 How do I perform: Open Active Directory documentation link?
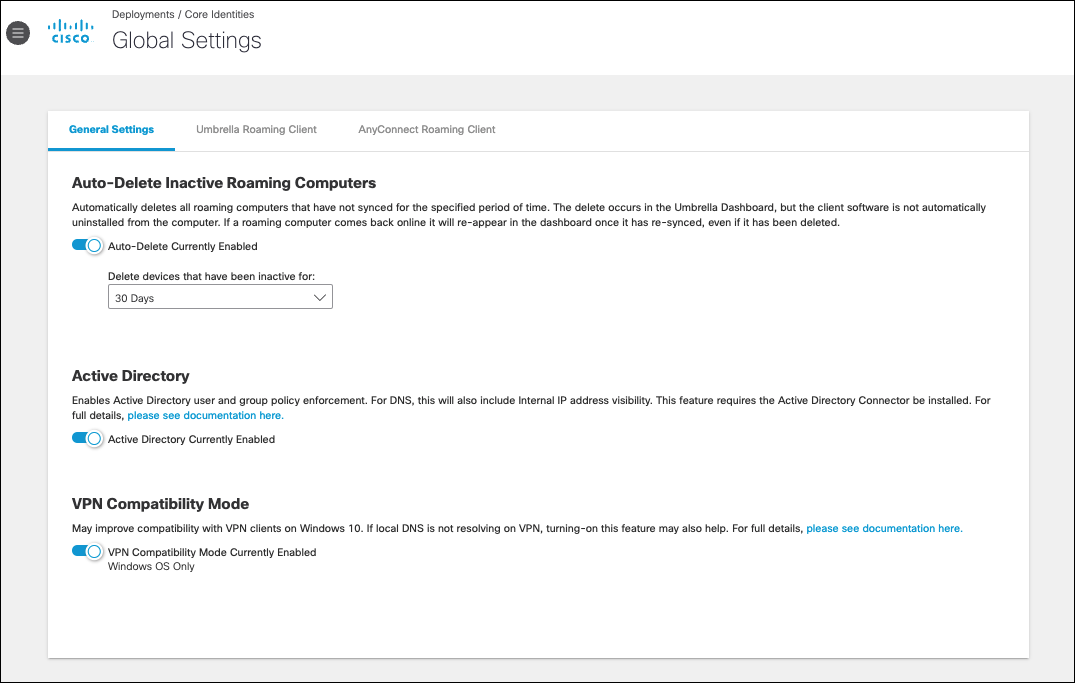(206, 416)
